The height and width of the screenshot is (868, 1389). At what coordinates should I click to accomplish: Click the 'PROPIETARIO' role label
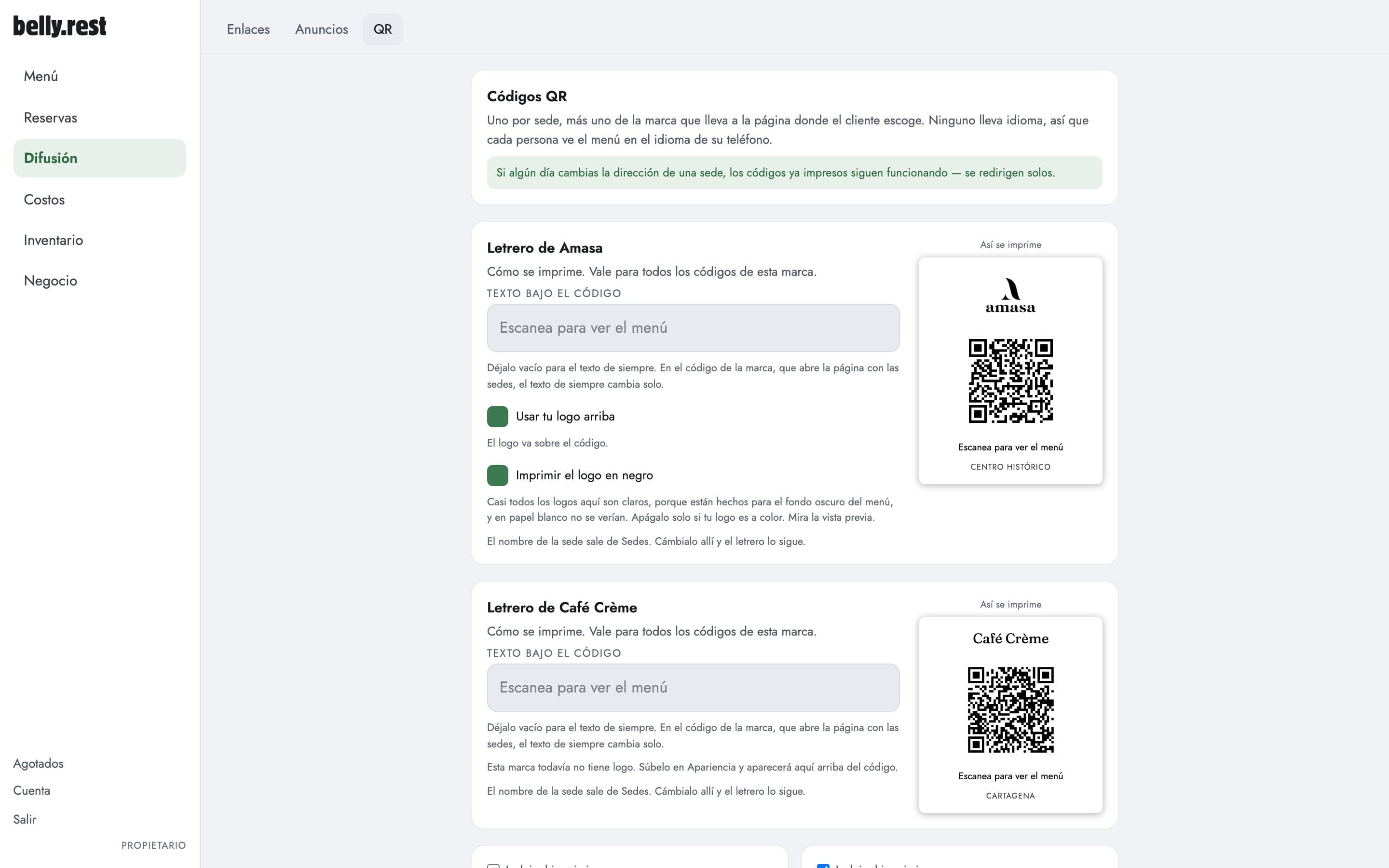(x=153, y=846)
